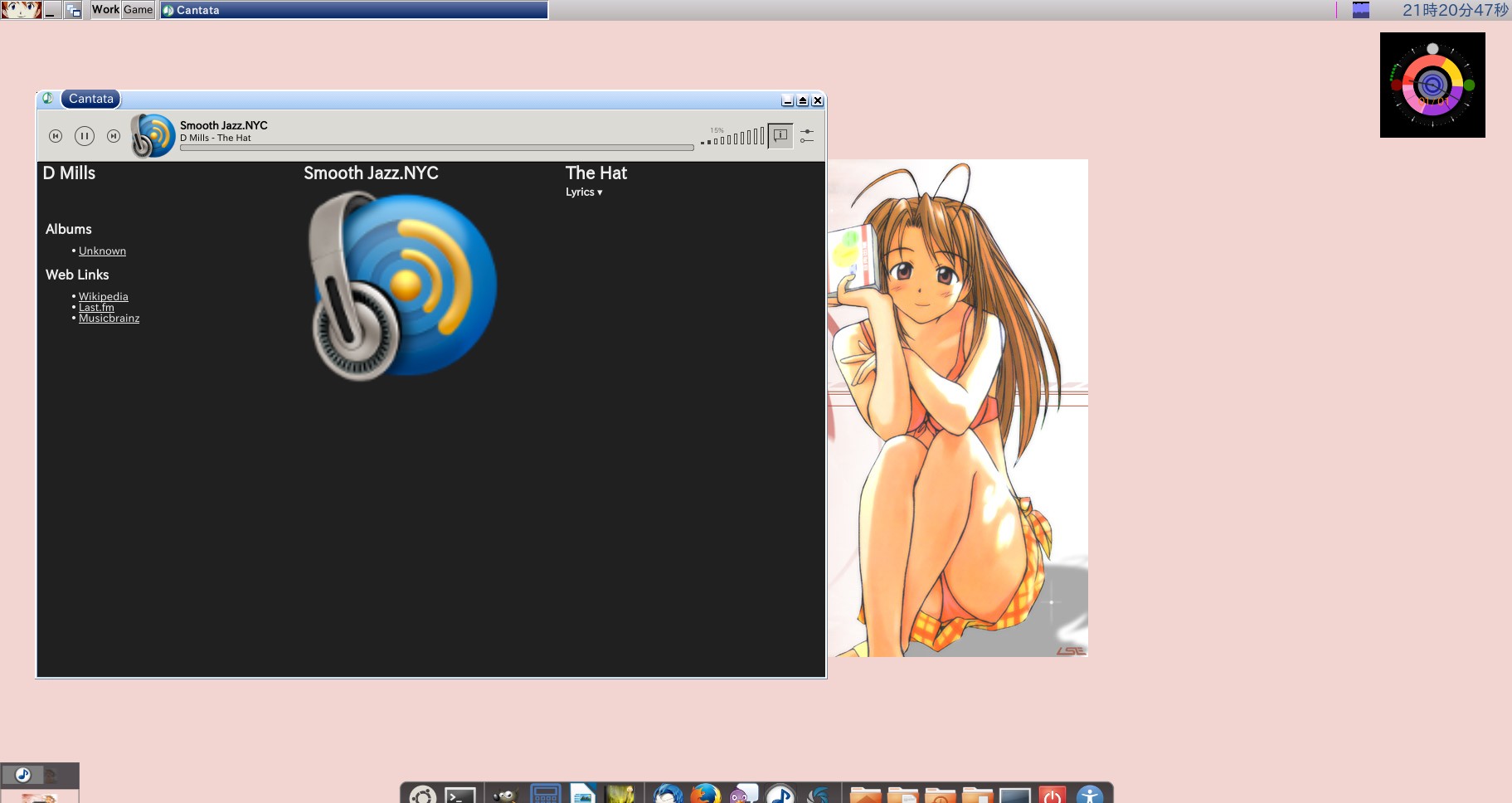Click the red power icon in dock
This screenshot has height=803, width=1512.
(1052, 796)
